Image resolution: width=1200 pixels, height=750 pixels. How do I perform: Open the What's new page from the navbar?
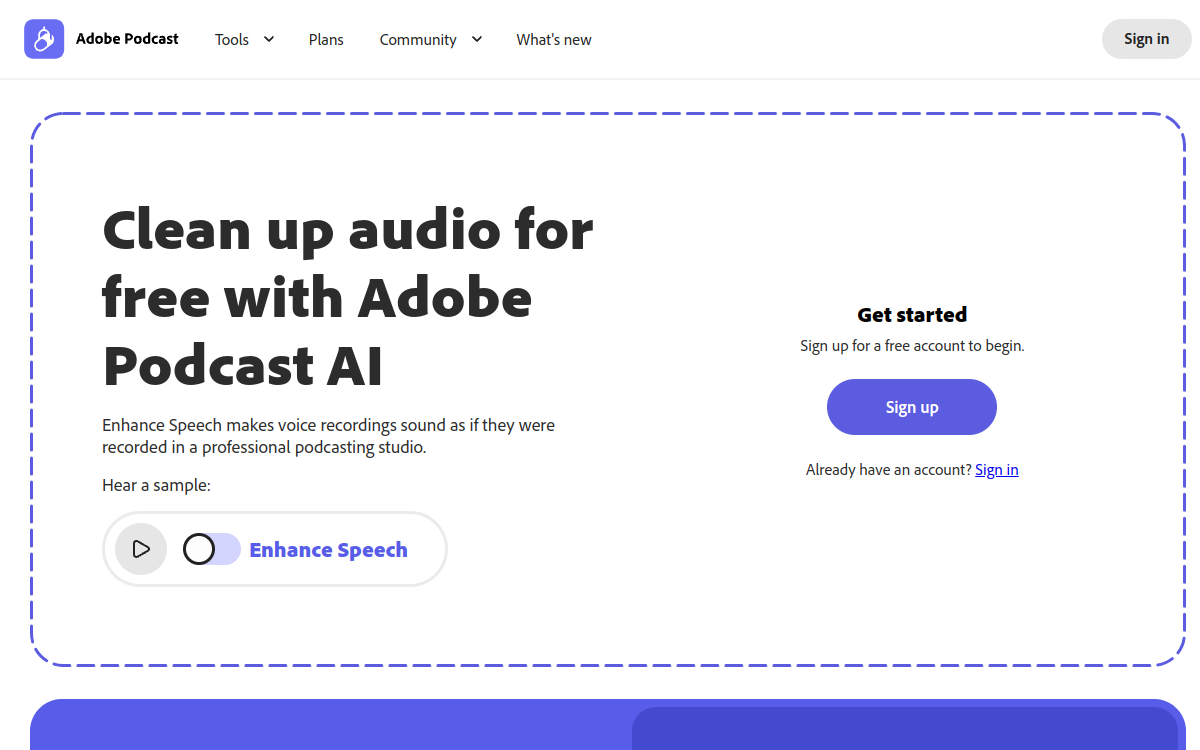[x=553, y=39]
